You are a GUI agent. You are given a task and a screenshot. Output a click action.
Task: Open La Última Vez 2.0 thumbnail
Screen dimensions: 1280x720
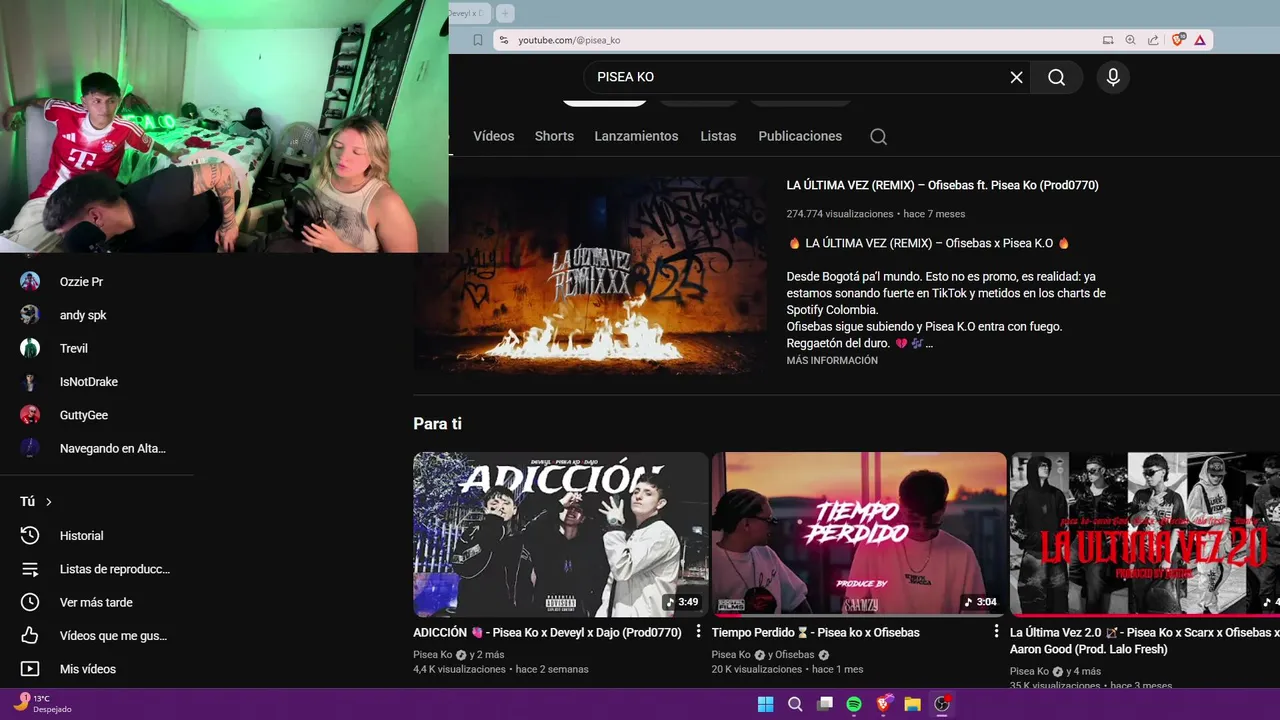tap(1145, 534)
